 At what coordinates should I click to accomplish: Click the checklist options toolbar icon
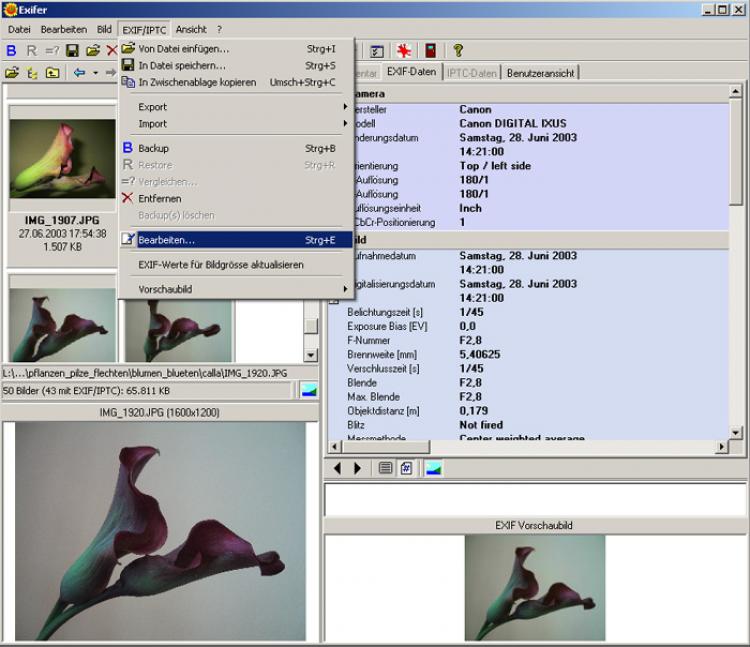click(x=377, y=50)
